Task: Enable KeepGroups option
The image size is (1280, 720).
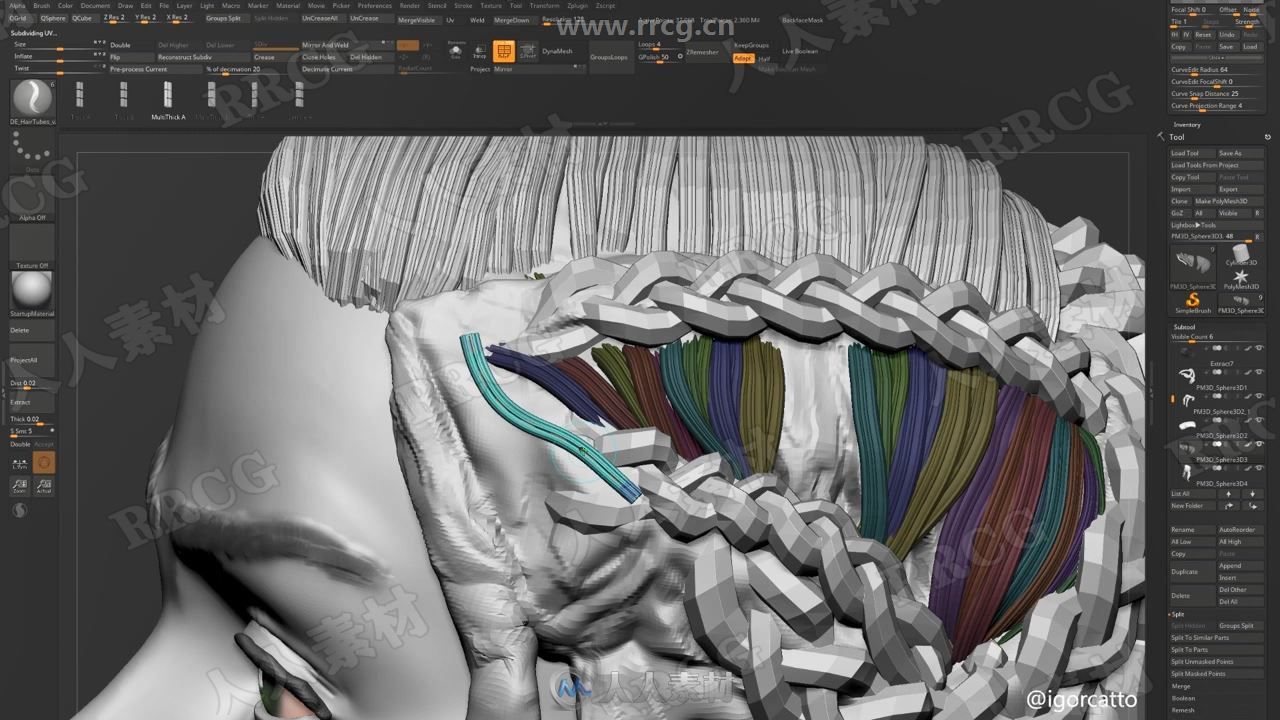Action: click(752, 45)
